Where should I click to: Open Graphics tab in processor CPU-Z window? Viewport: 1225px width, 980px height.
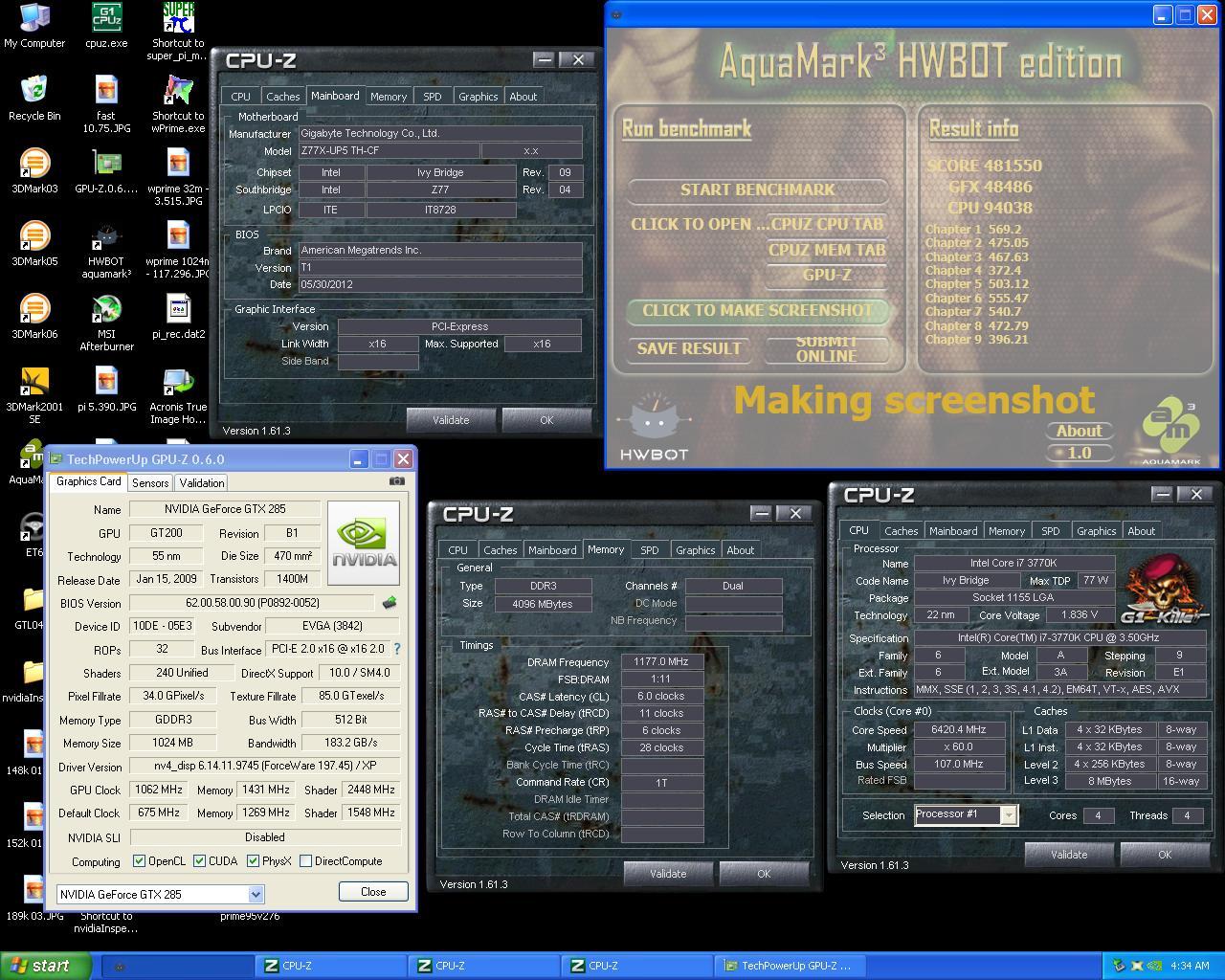pos(1096,531)
